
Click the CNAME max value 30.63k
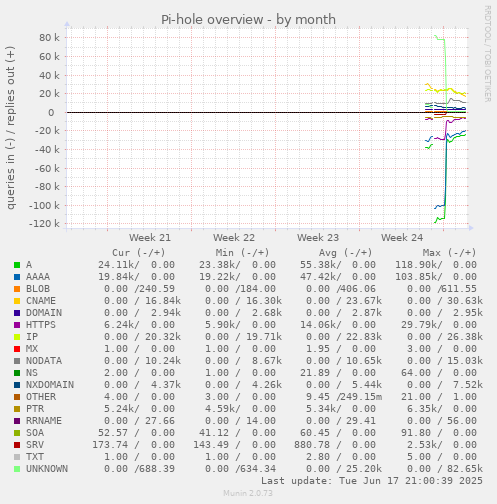[x=465, y=301]
